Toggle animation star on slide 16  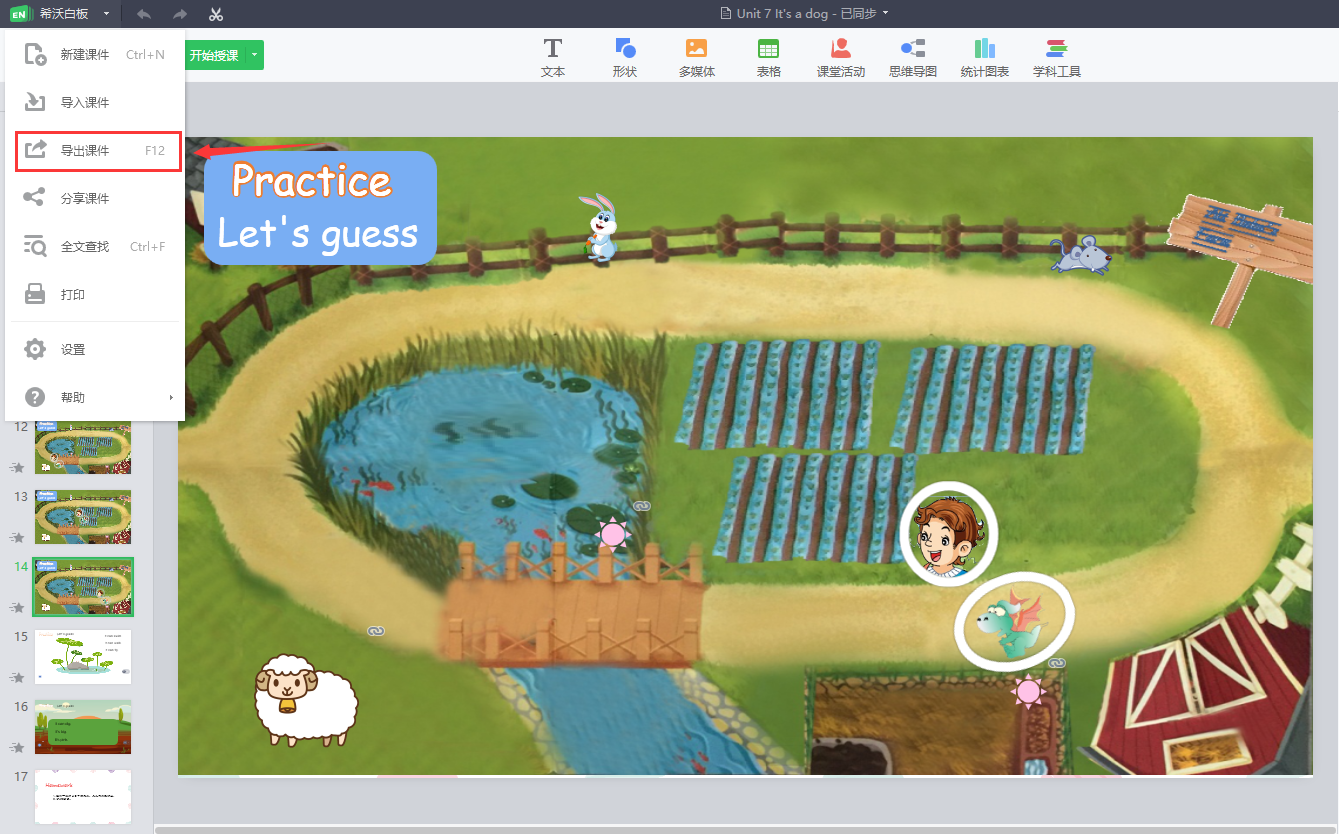(x=17, y=747)
